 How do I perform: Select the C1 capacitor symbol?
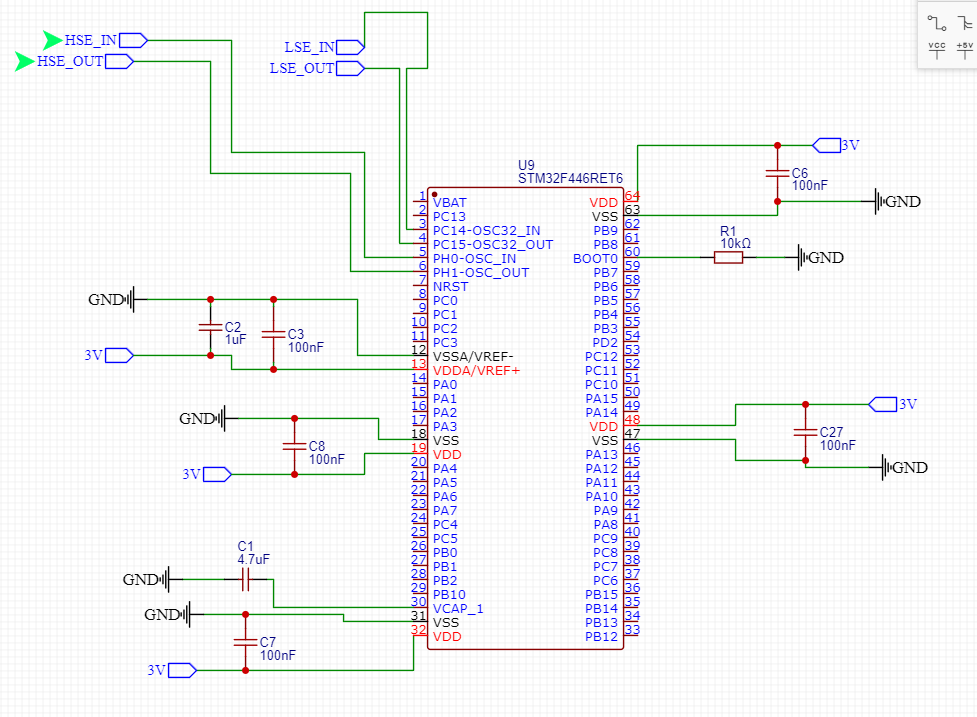click(x=245, y=579)
